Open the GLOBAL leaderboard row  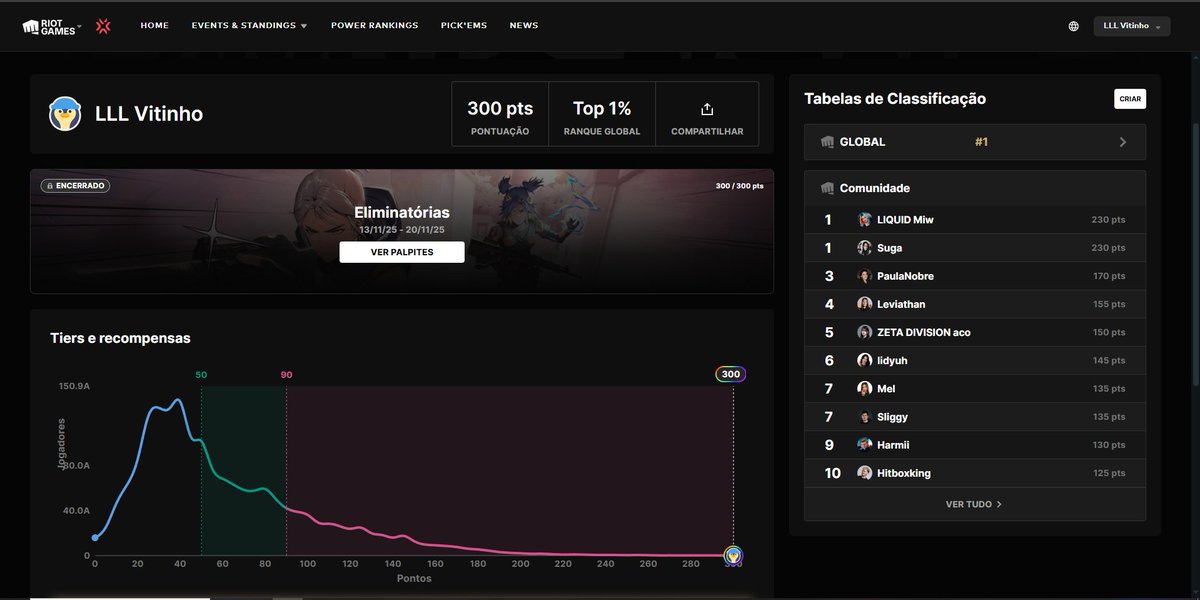tap(975, 142)
